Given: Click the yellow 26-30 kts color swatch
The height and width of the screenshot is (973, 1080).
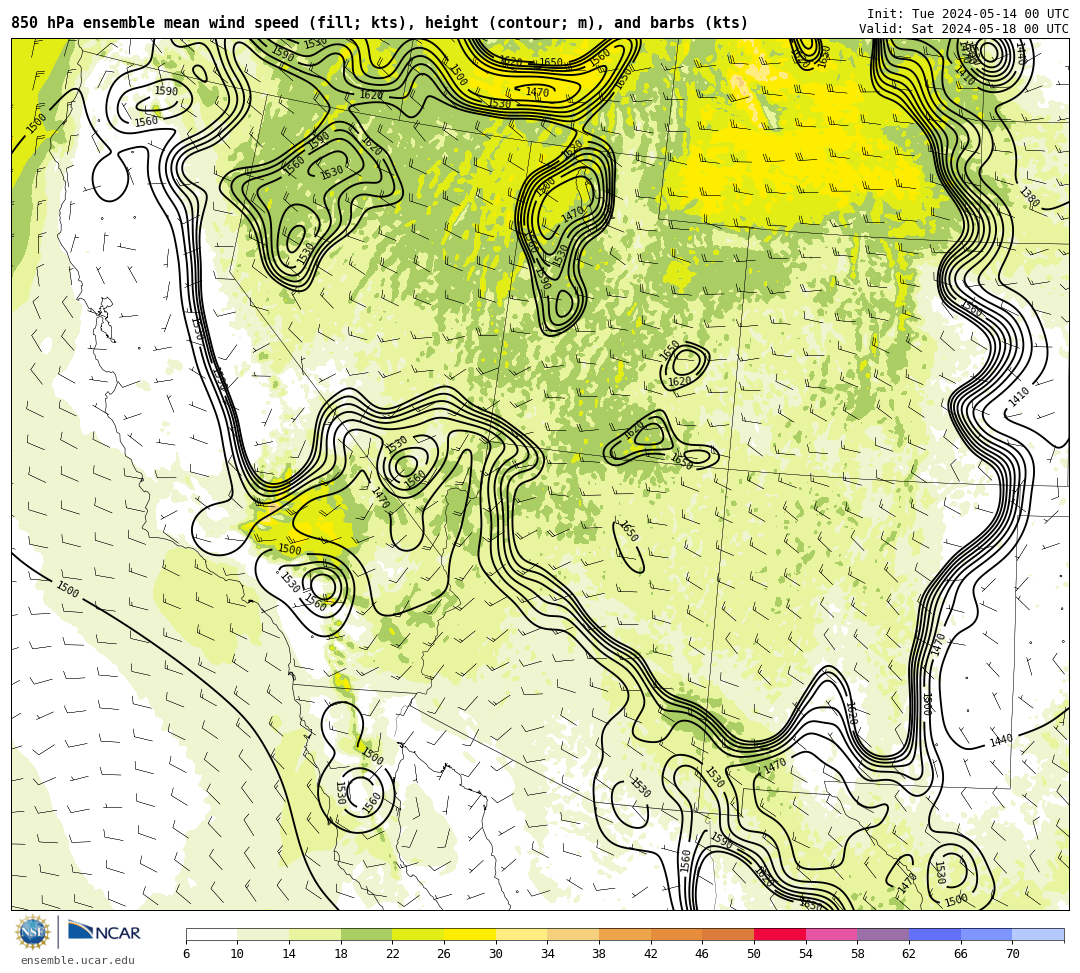Looking at the screenshot, I should [x=470, y=934].
